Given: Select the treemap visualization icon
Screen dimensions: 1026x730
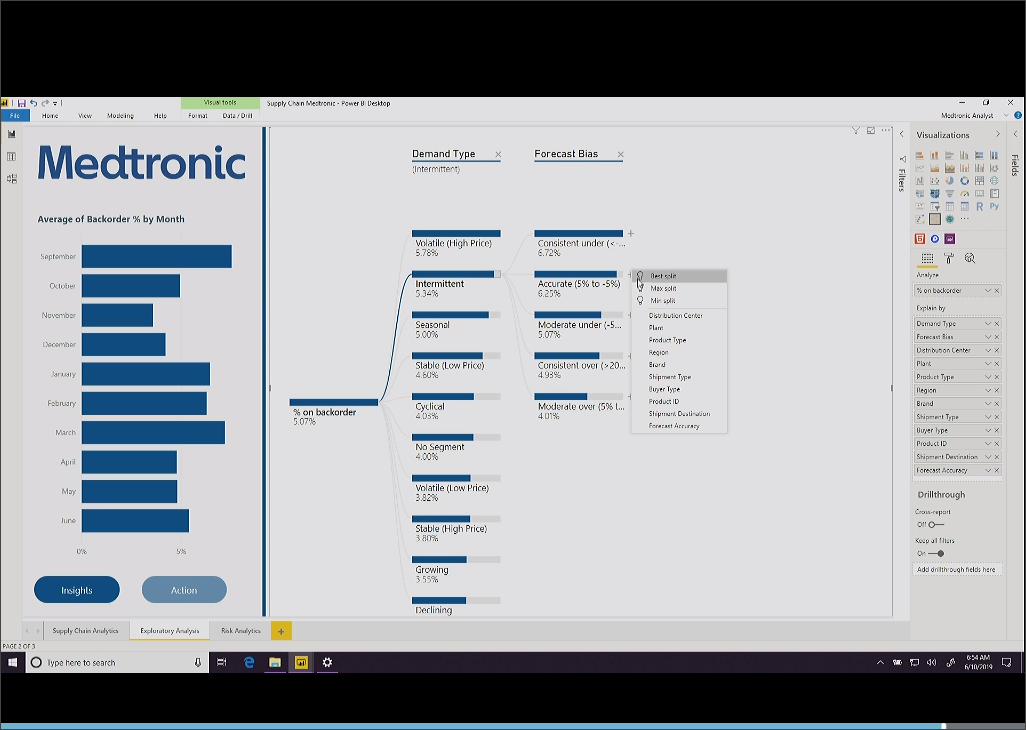Looking at the screenshot, I should point(980,181).
